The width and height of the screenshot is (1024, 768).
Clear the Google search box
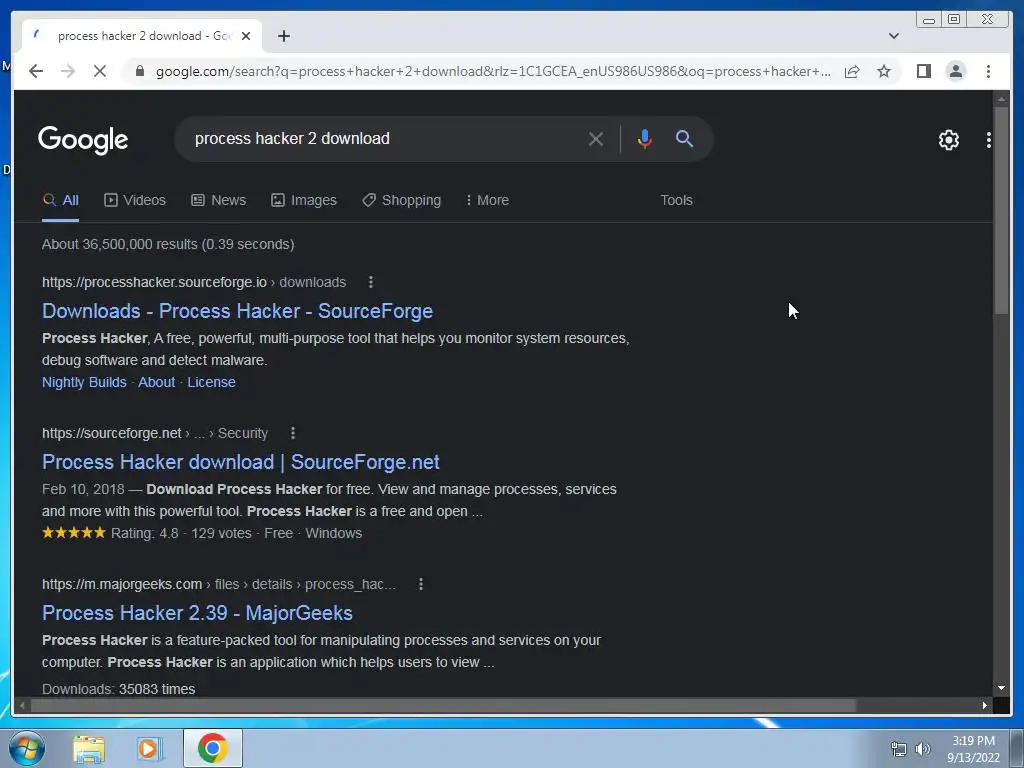pos(596,138)
